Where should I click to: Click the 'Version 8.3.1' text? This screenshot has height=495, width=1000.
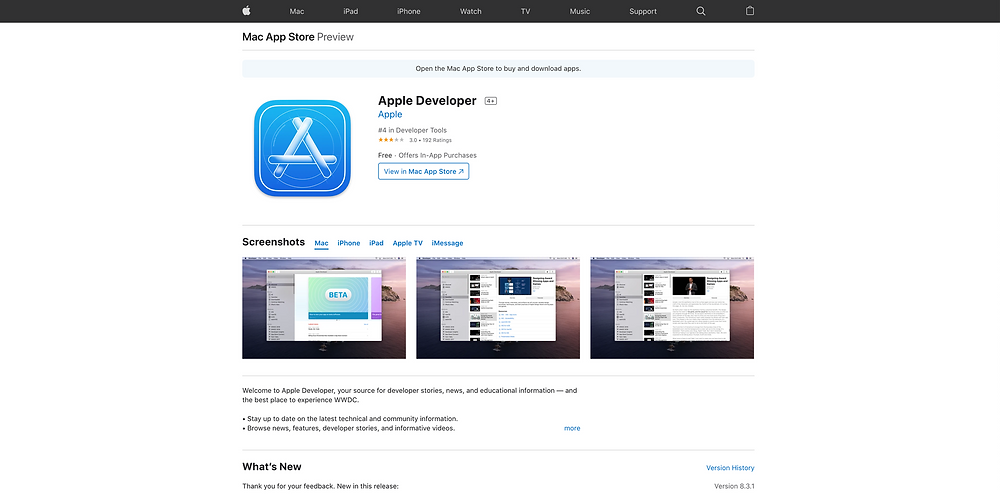pyautogui.click(x=734, y=486)
